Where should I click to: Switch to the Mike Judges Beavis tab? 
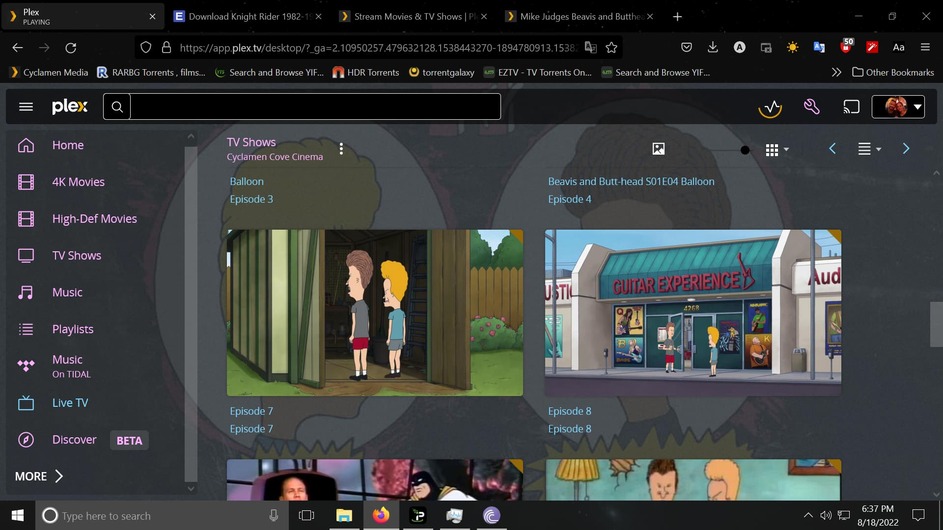click(580, 16)
